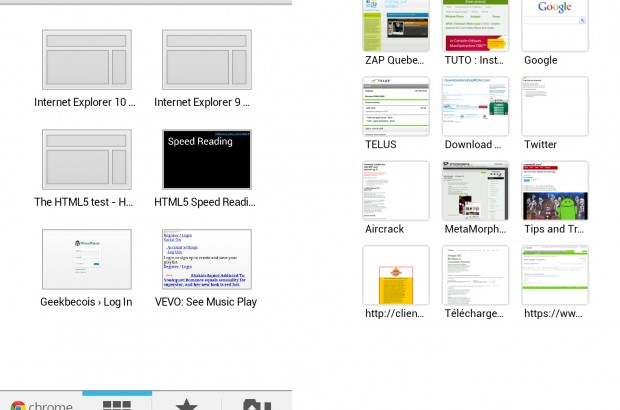This screenshot has height=410, width=620.
Task: Open the Aircrack bookmark
Action: [396, 191]
